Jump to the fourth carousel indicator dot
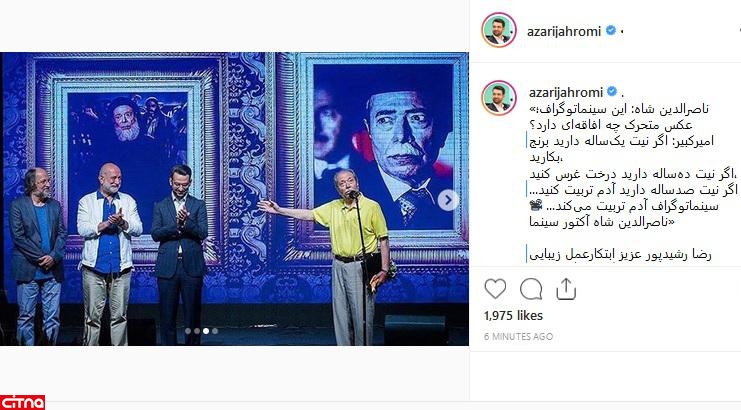 click(x=215, y=331)
